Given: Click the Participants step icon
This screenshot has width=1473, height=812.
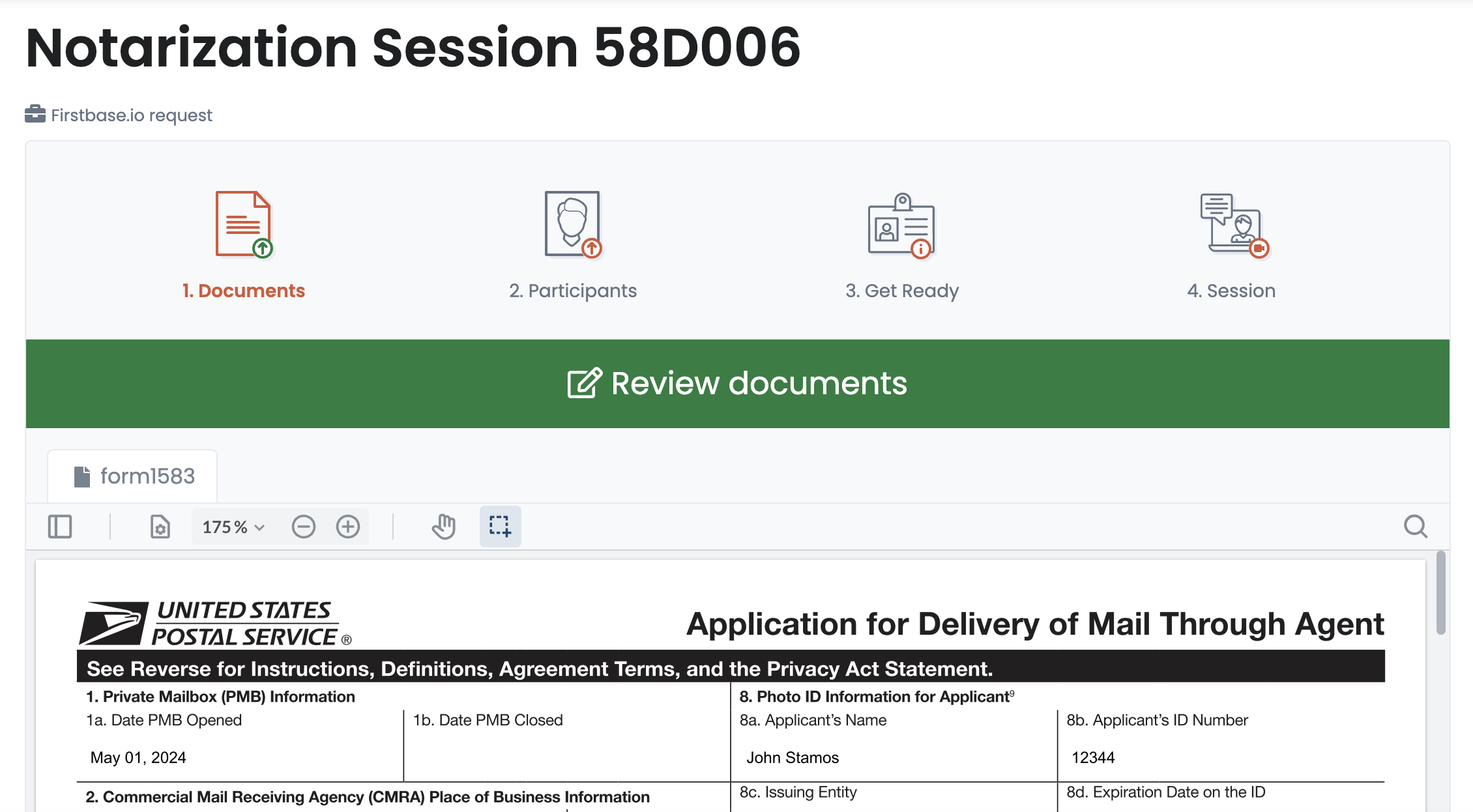Looking at the screenshot, I should 573,224.
